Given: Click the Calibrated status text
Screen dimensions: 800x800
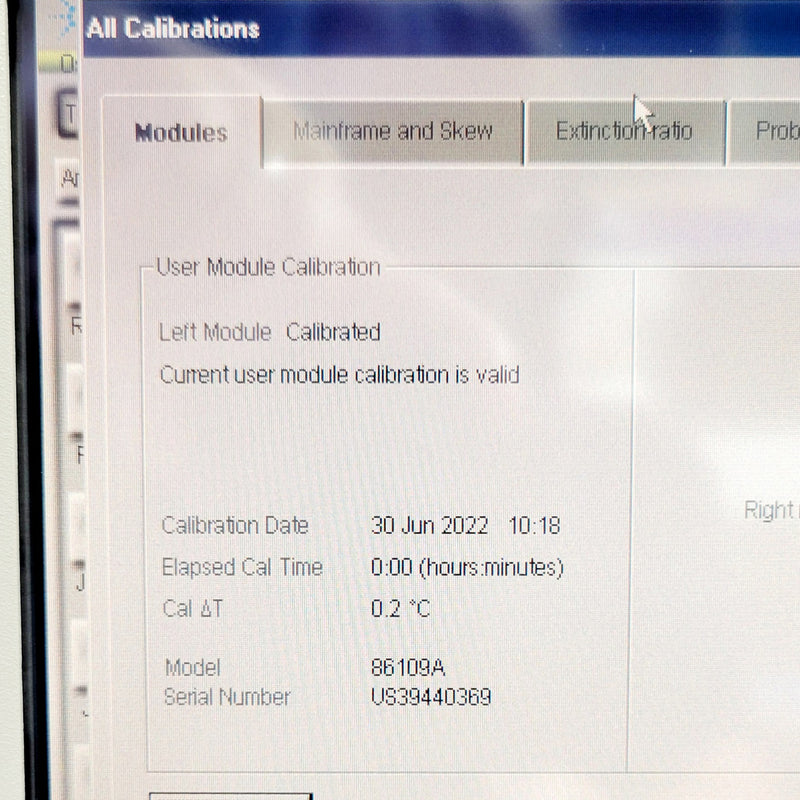Looking at the screenshot, I should 333,332.
